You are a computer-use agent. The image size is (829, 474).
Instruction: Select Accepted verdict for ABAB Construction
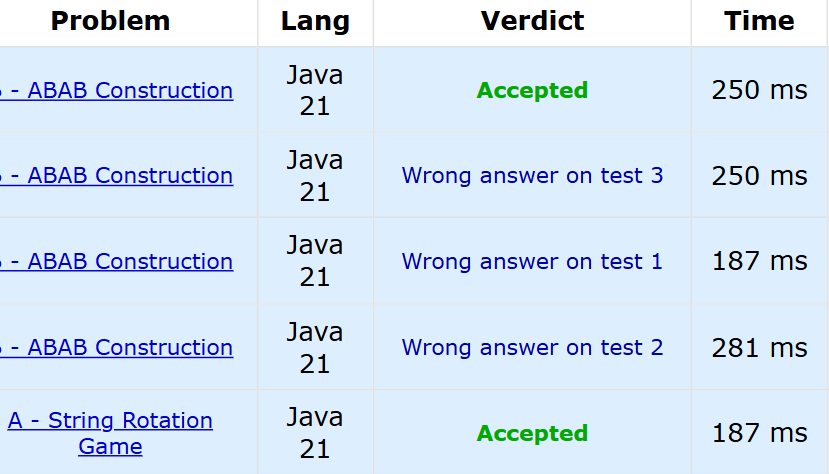point(532,90)
